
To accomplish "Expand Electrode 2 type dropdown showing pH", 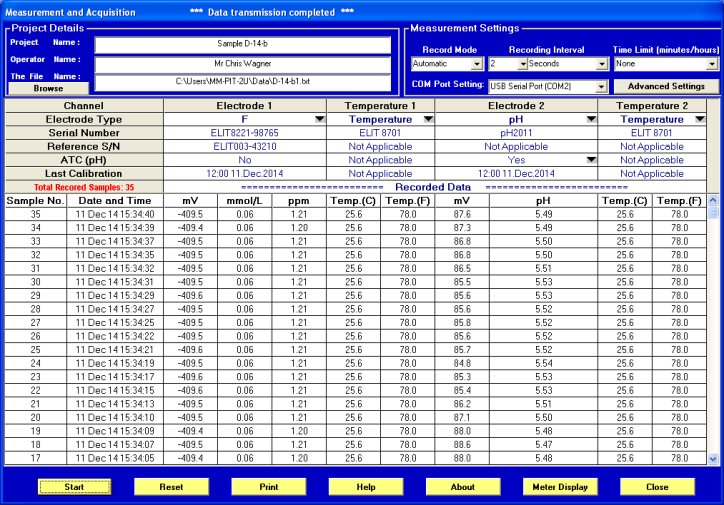I will [591, 119].
